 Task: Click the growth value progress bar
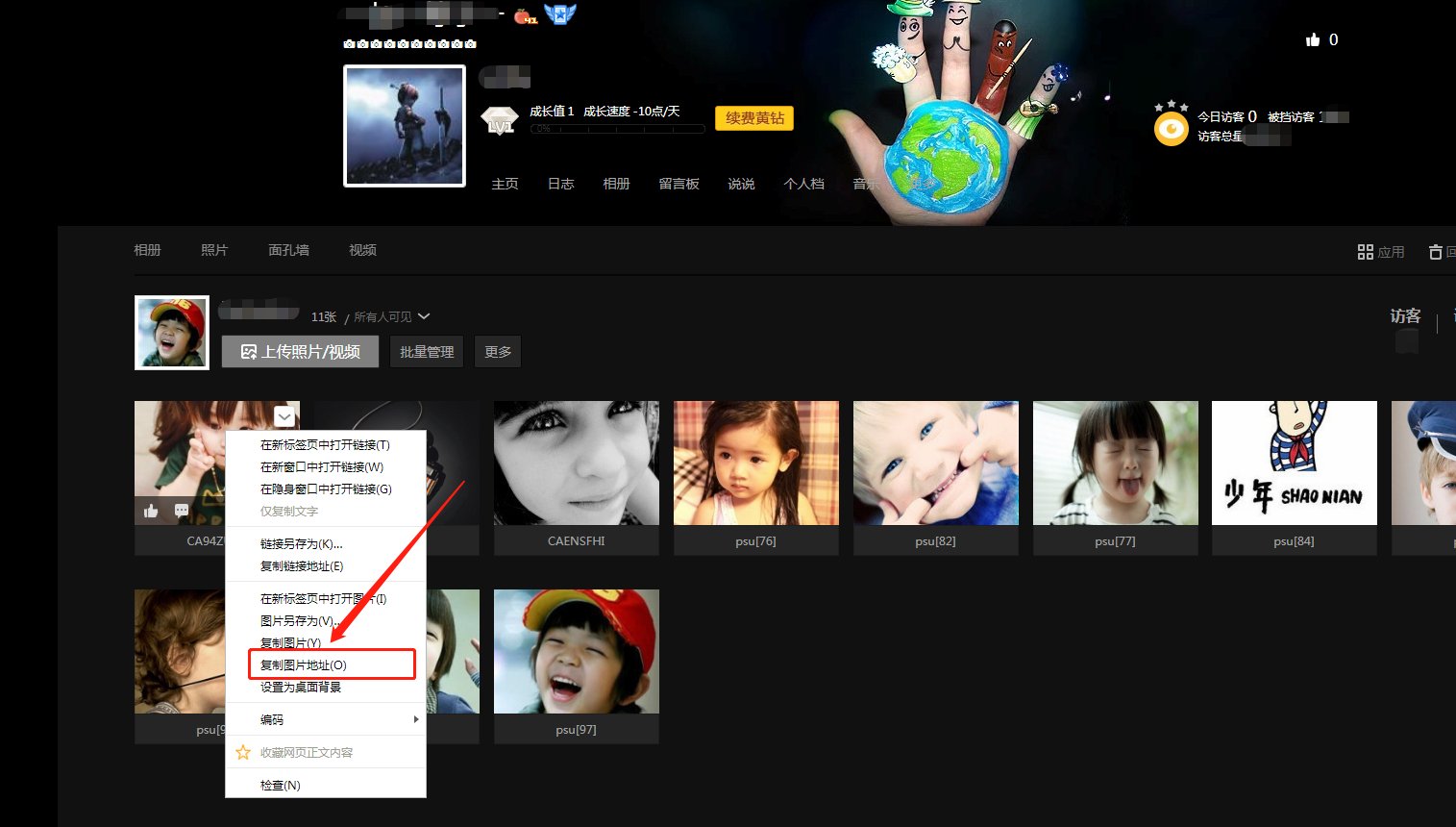(617, 129)
